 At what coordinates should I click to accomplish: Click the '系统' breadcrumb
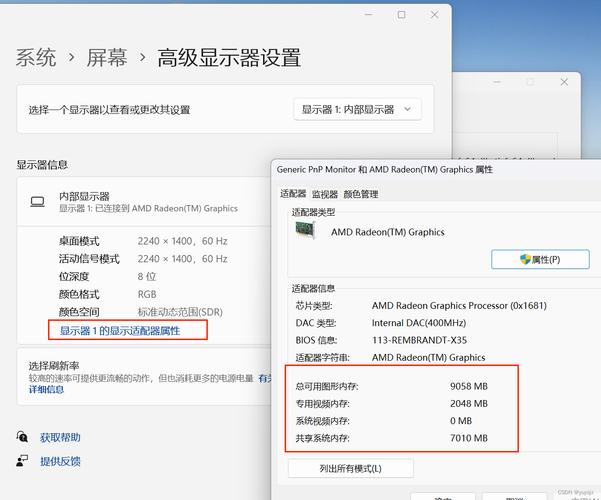(x=36, y=58)
